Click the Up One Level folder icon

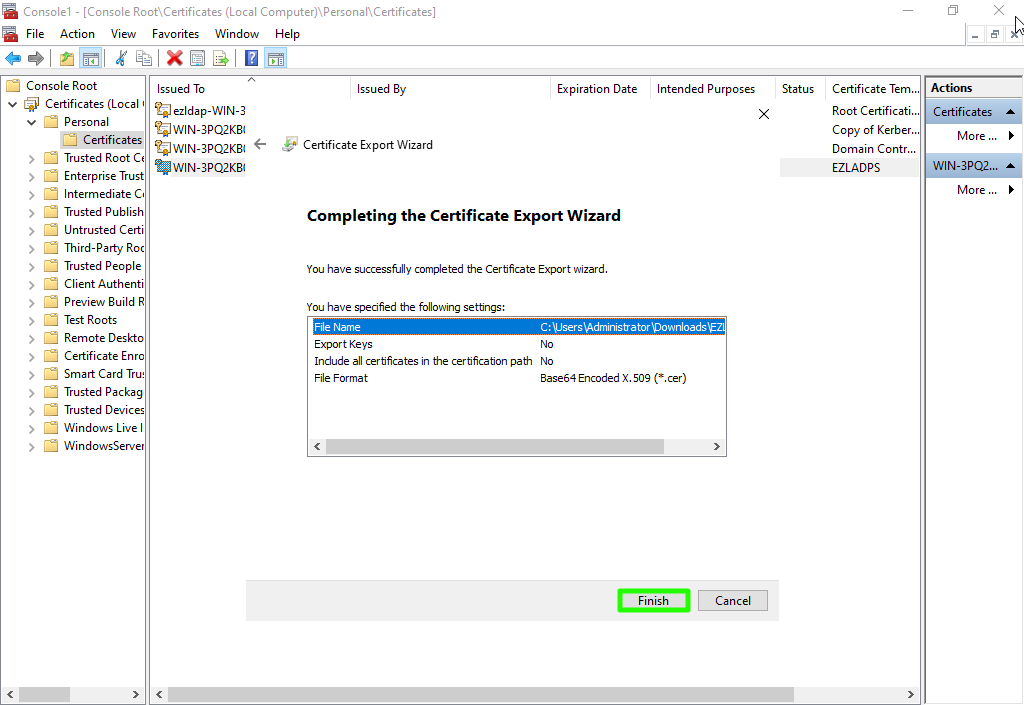66,59
